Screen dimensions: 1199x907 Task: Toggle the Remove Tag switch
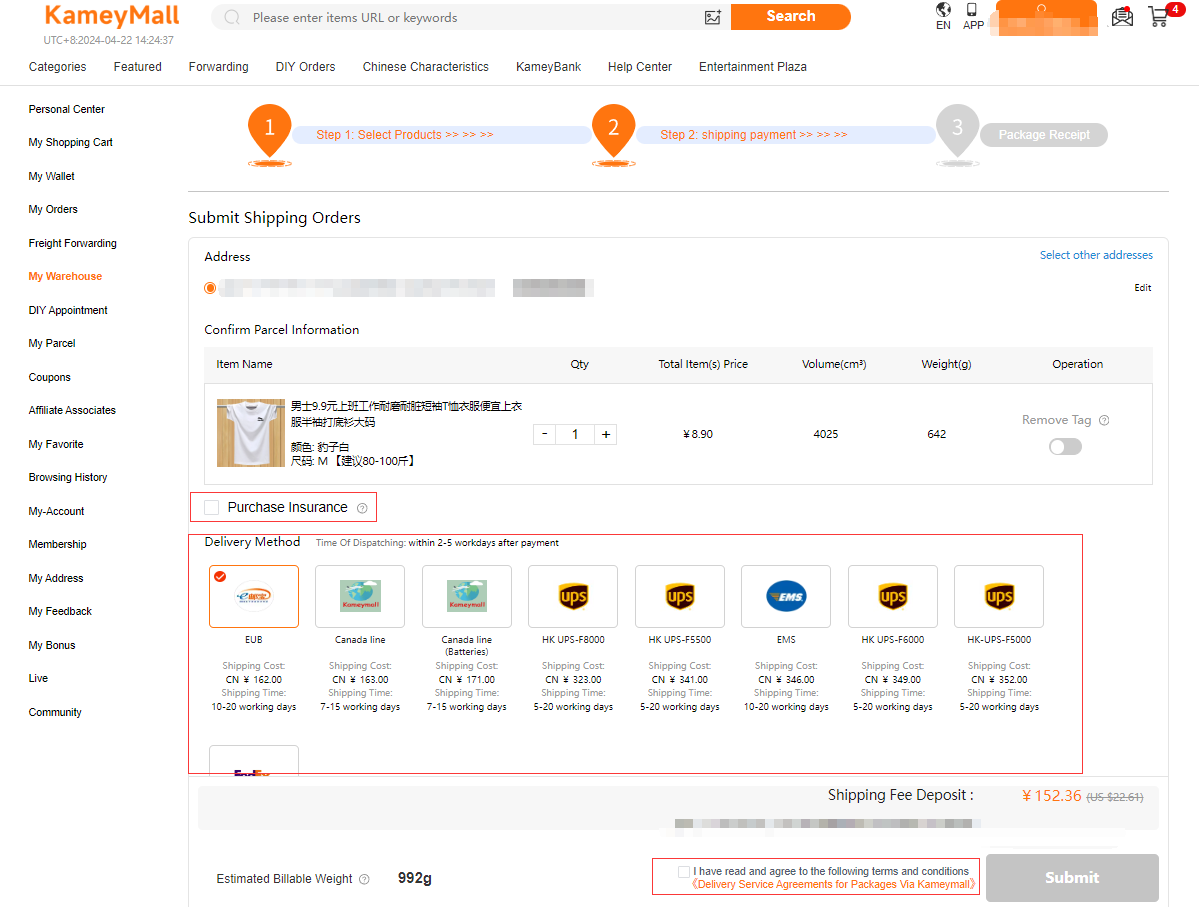point(1065,447)
